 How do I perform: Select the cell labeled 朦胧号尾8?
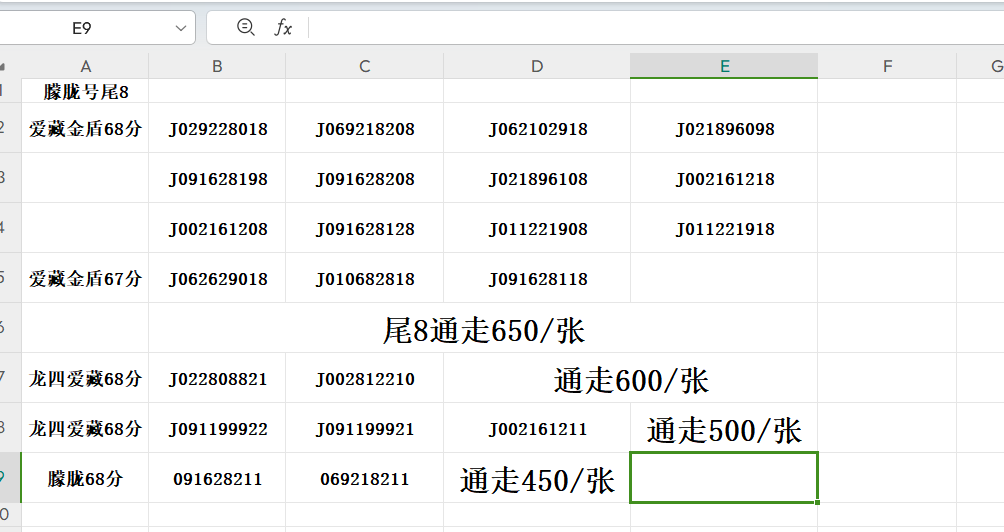[85, 92]
